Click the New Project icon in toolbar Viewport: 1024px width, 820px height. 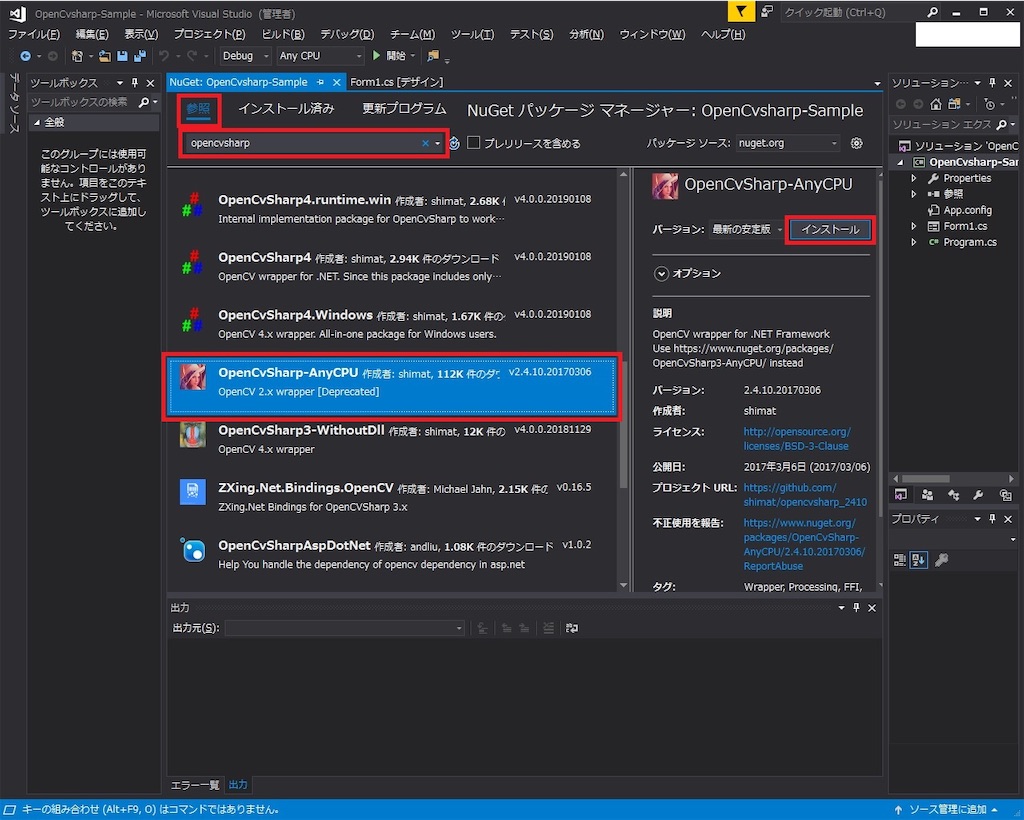(x=77, y=56)
